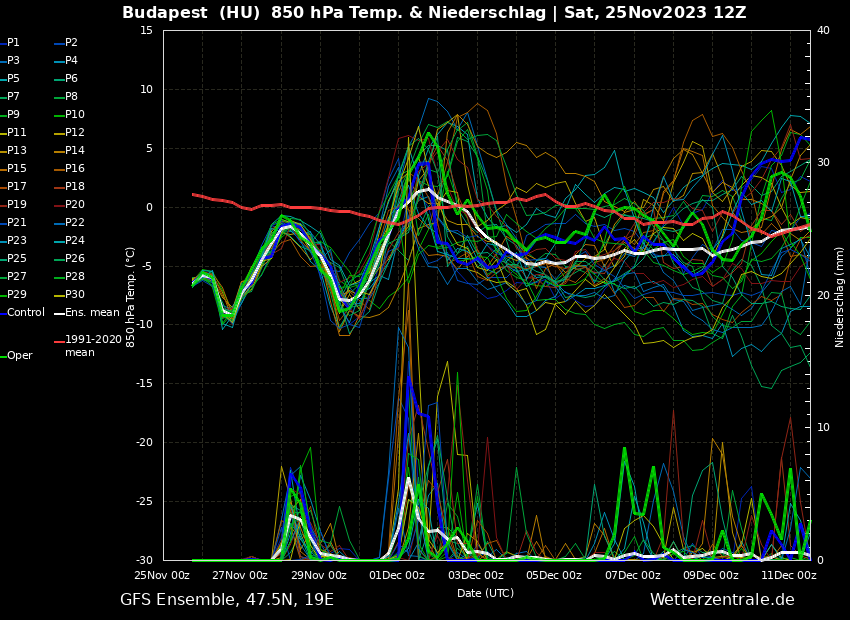850x620 pixels.
Task: Select the 11Dec 00z date tick
Action: (x=788, y=575)
